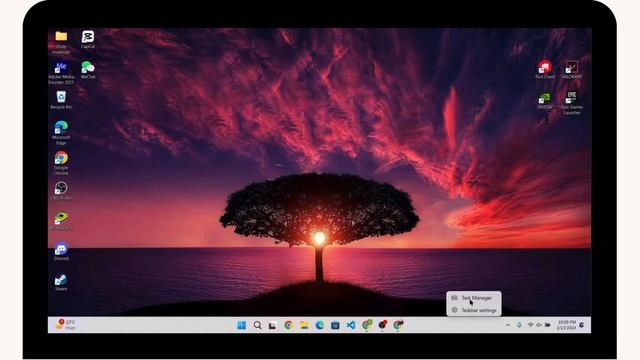Select the OBS Studio desktop shortcut
Screen dimensions: 640x360
point(61,191)
